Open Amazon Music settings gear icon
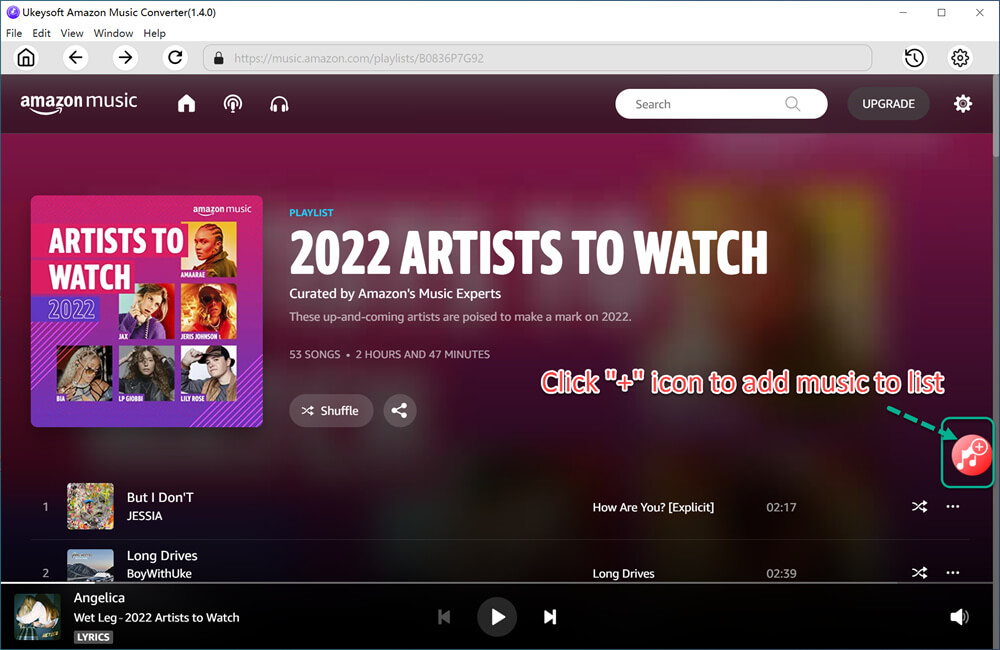1000x650 pixels. [963, 103]
